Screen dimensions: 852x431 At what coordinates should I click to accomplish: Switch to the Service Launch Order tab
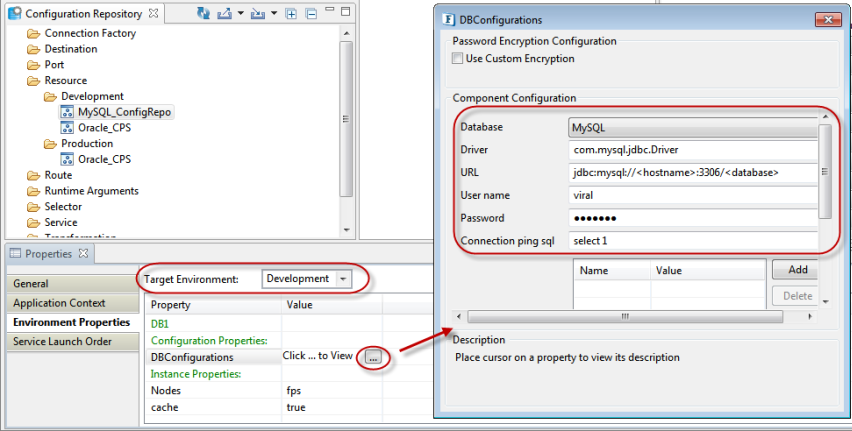(x=63, y=341)
